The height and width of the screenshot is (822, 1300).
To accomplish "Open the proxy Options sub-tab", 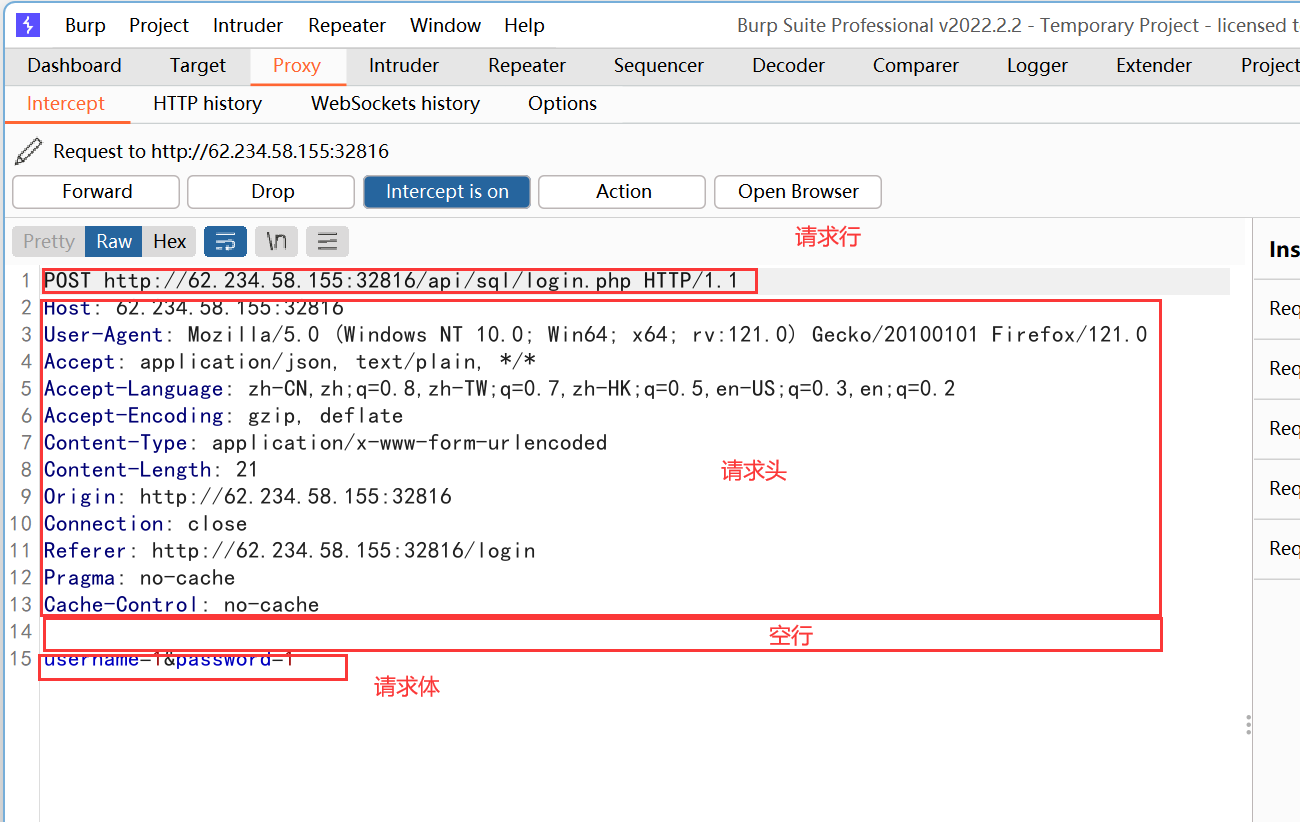I will coord(563,104).
